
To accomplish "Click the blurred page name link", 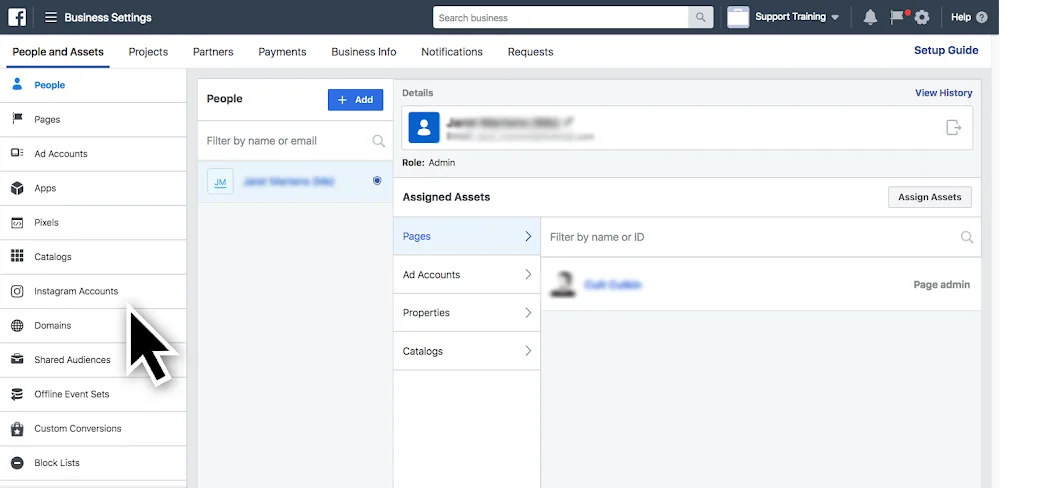I will click(x=613, y=285).
